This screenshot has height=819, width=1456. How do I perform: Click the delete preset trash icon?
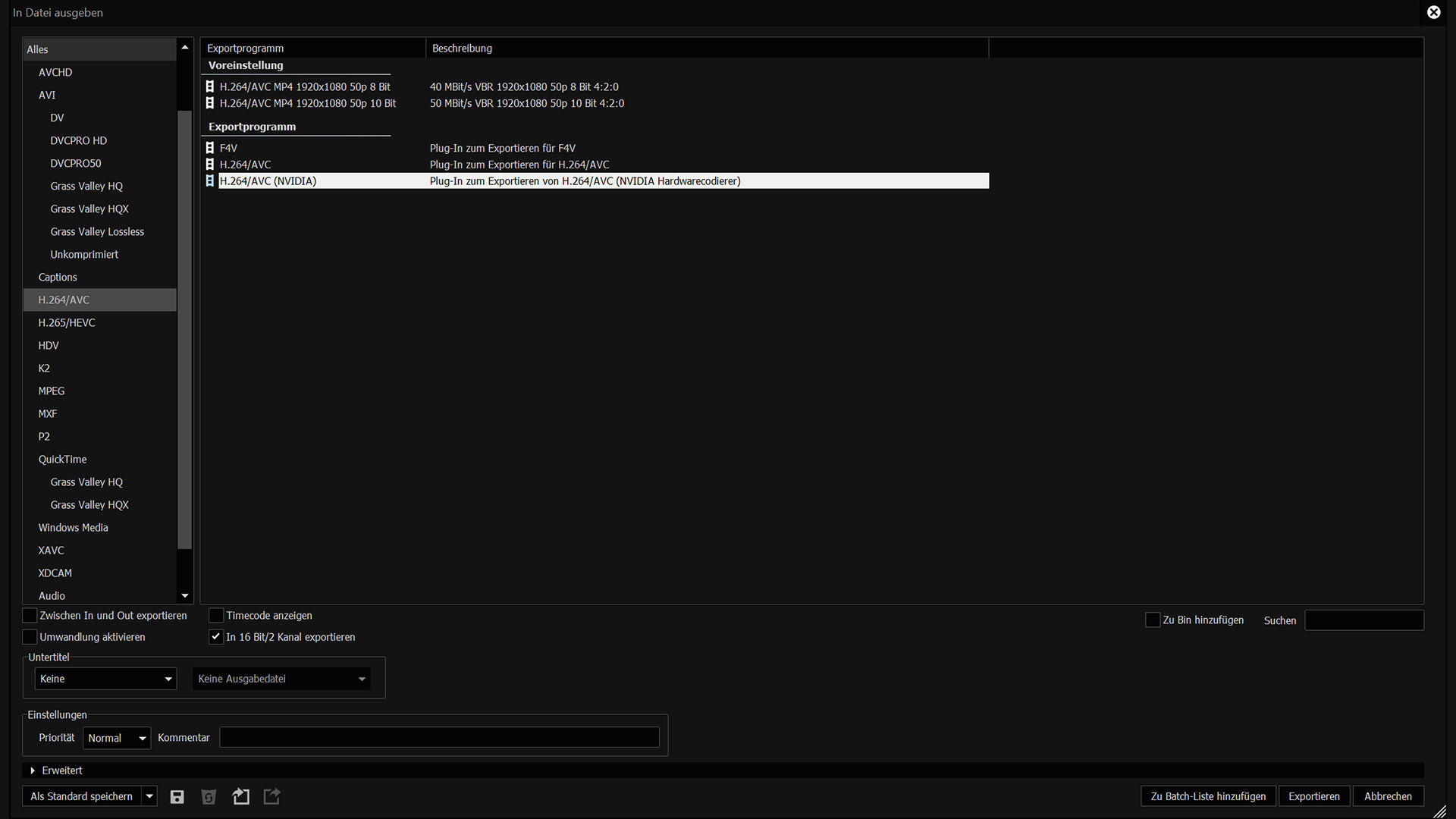click(209, 796)
